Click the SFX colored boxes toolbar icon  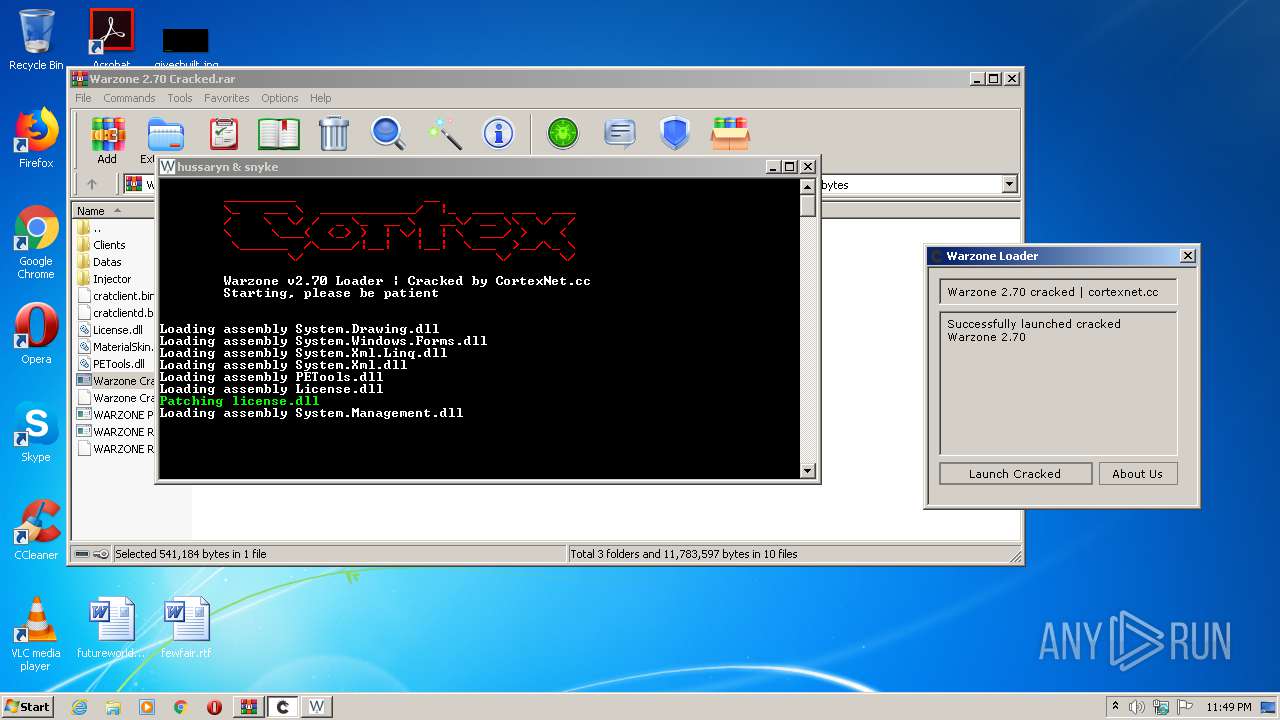tap(731, 133)
